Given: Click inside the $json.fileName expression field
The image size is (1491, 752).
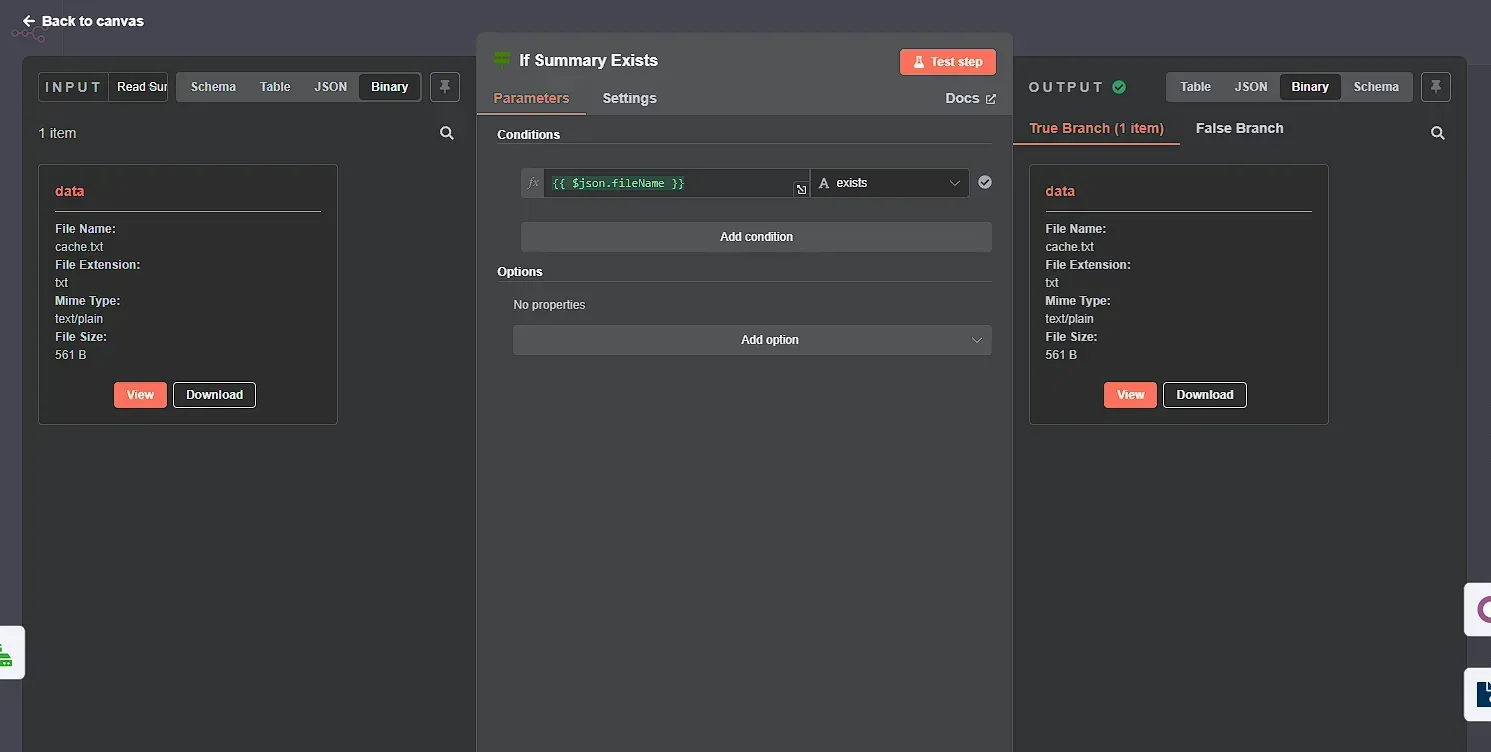Looking at the screenshot, I should pos(670,183).
